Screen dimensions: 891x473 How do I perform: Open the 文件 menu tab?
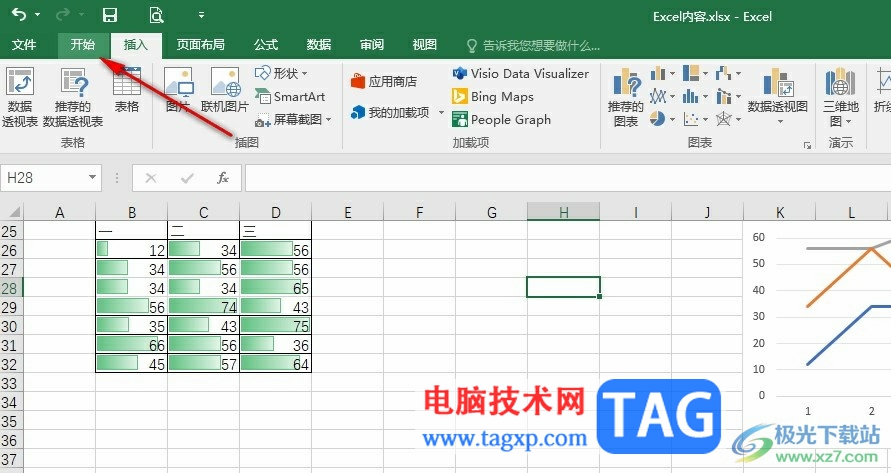(24, 45)
